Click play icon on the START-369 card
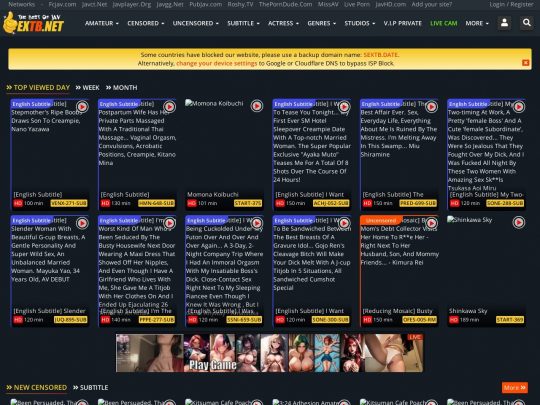540x405 pixels. [x=519, y=222]
